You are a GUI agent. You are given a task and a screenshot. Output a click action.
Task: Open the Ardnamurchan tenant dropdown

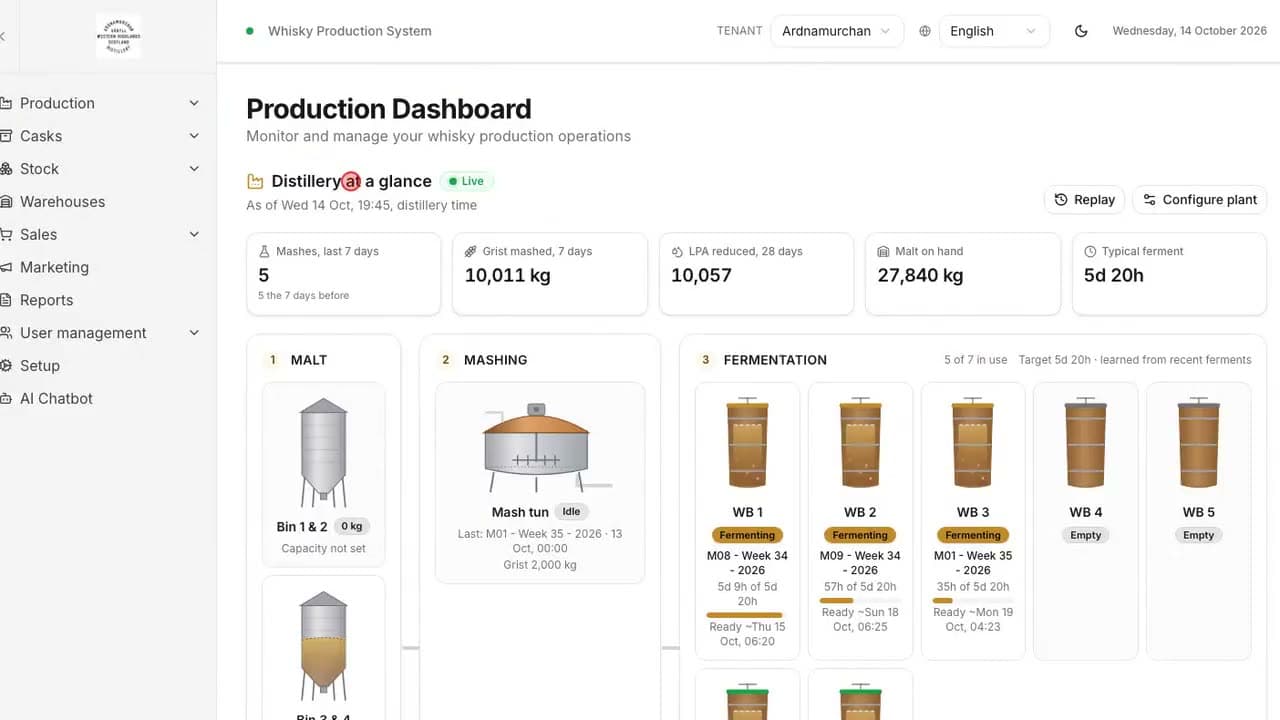click(837, 31)
